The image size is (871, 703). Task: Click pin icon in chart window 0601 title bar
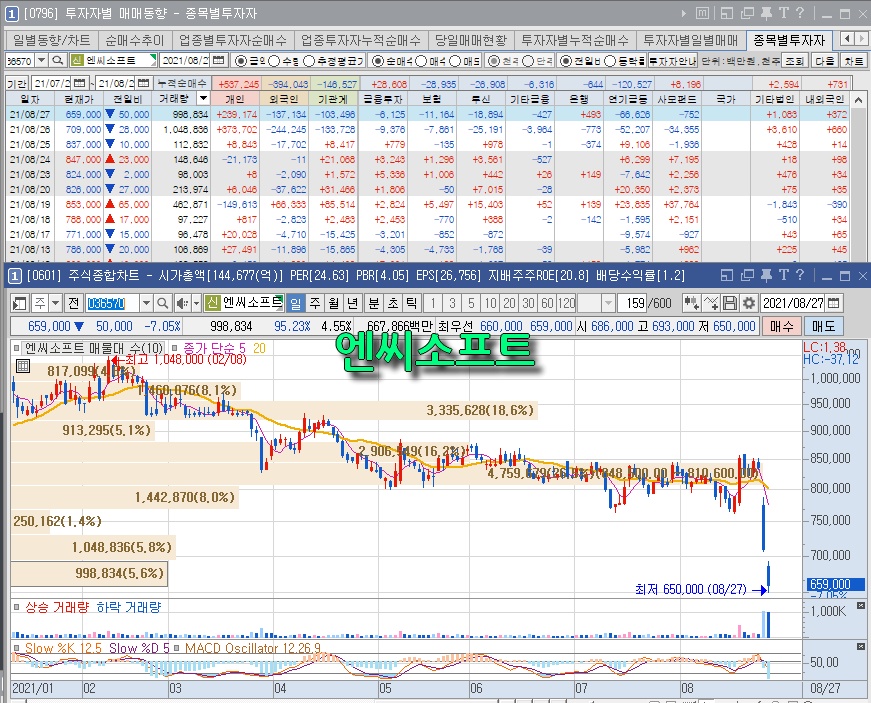pyautogui.click(x=766, y=275)
